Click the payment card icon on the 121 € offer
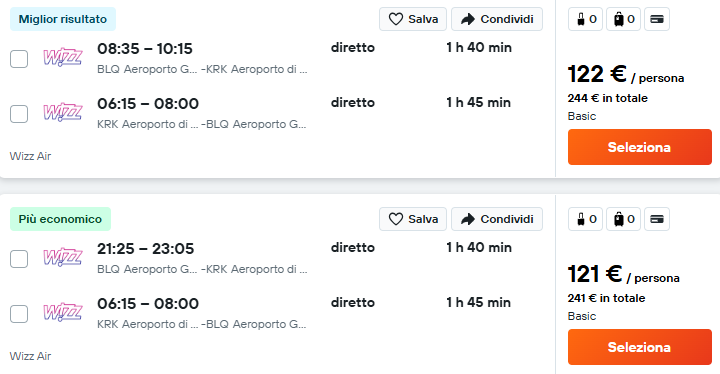This screenshot has height=374, width=720. pyautogui.click(x=657, y=219)
